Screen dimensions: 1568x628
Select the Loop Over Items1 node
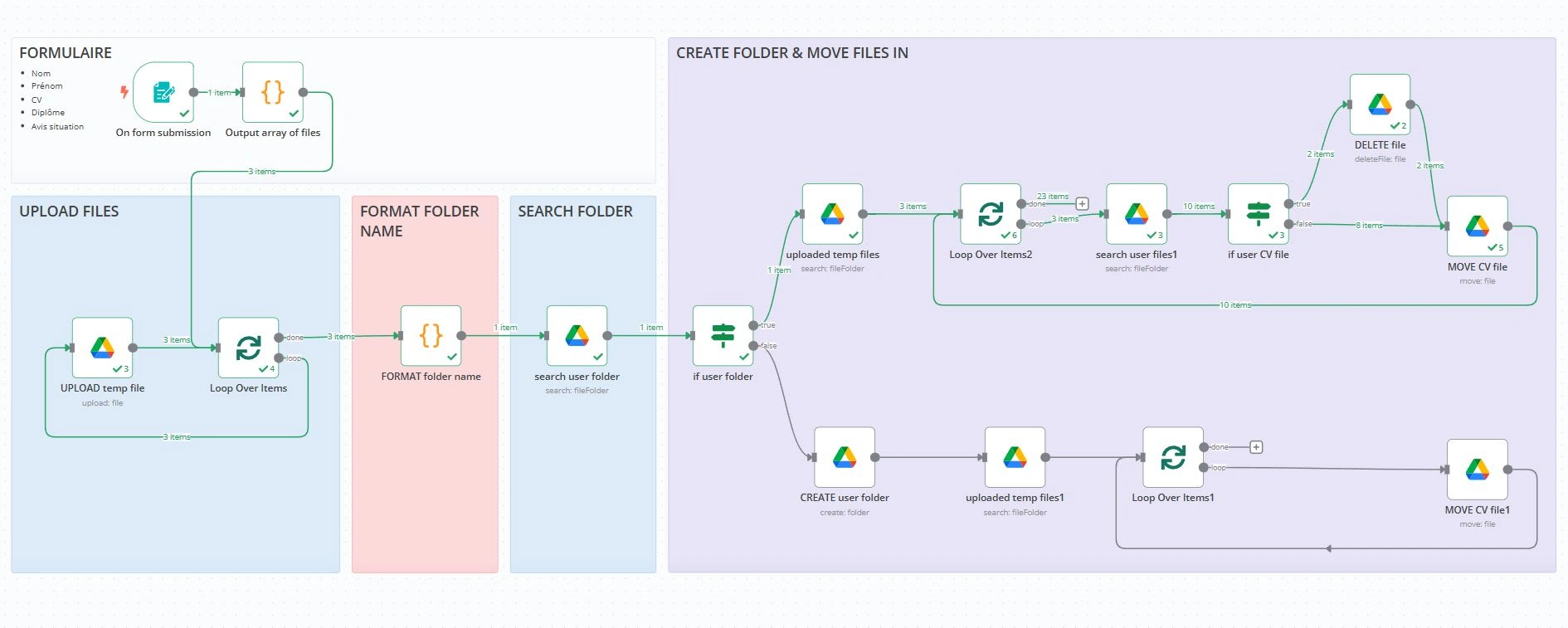pos(1173,457)
